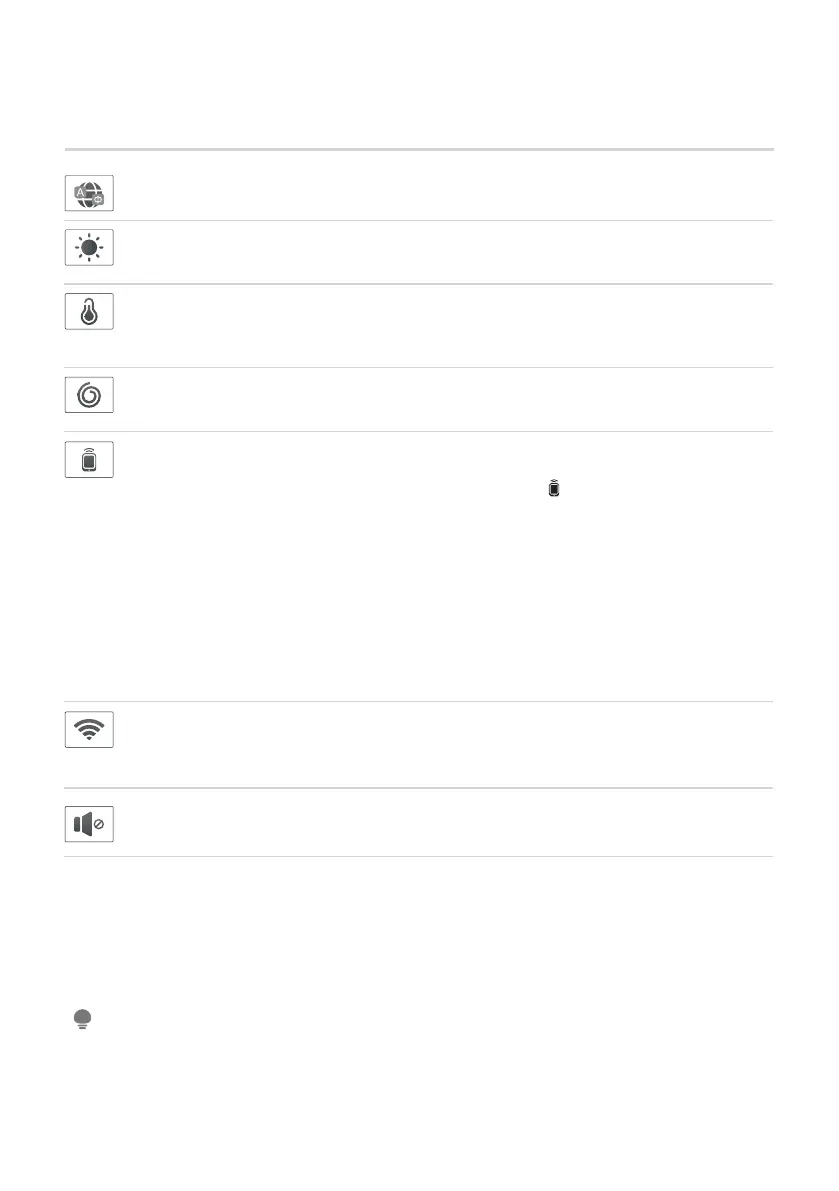
Task: Click the muted speaker icon
Action: pyautogui.click(x=89, y=824)
